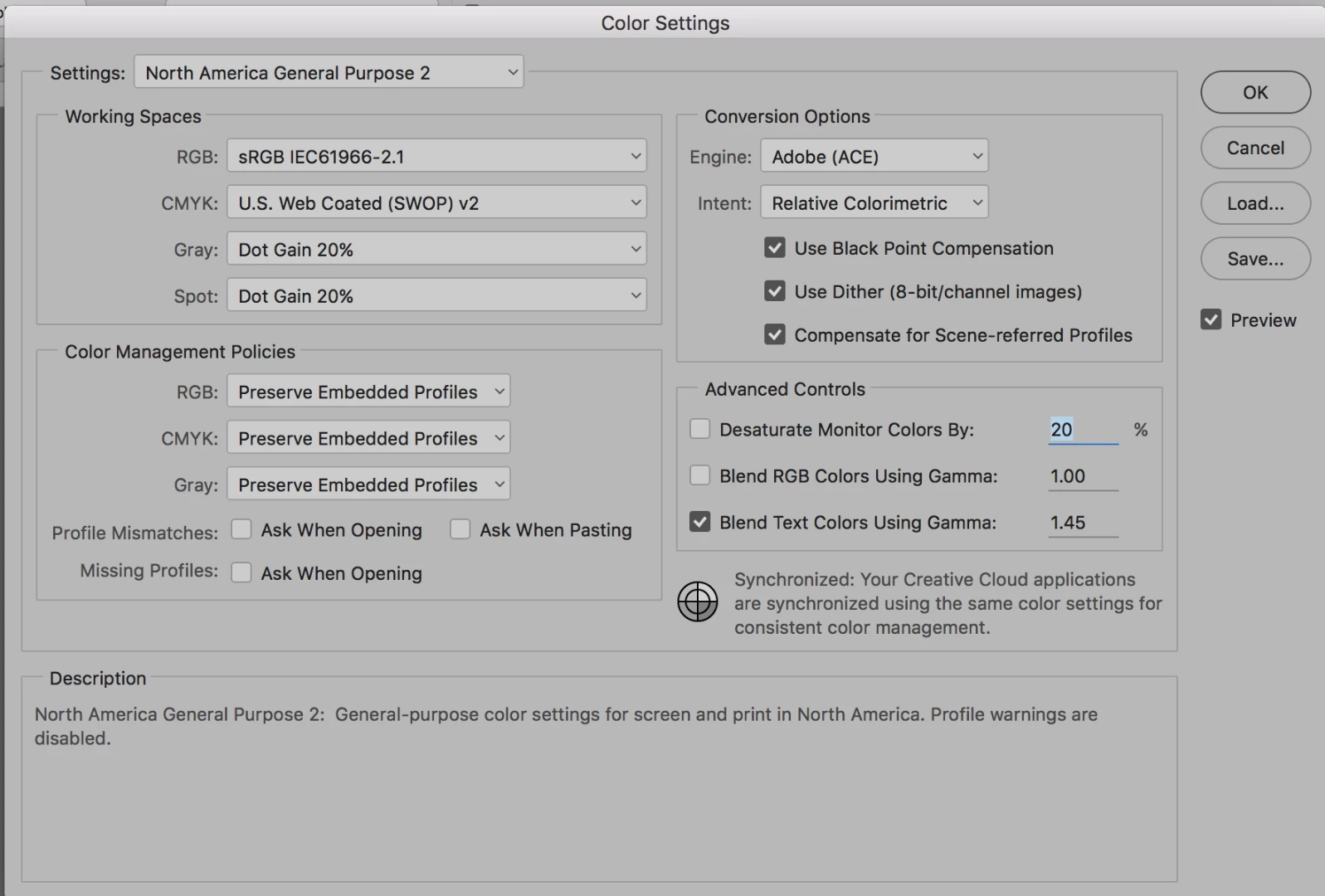This screenshot has height=896, width=1325.
Task: Click the RGB gamma field showing 1.00
Action: click(1083, 476)
